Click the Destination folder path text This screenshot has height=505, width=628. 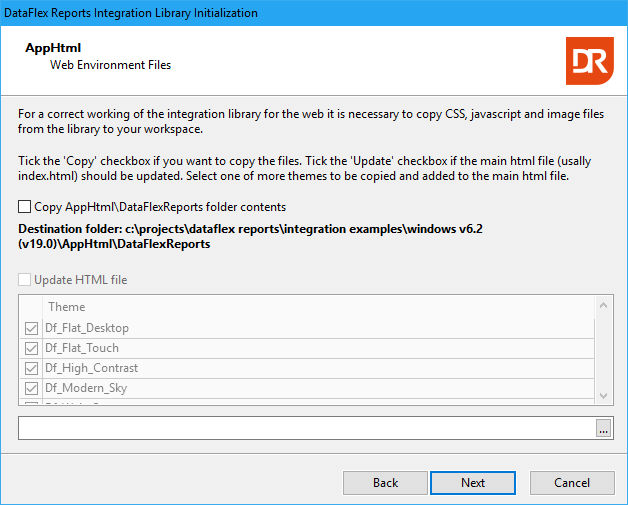tap(250, 236)
